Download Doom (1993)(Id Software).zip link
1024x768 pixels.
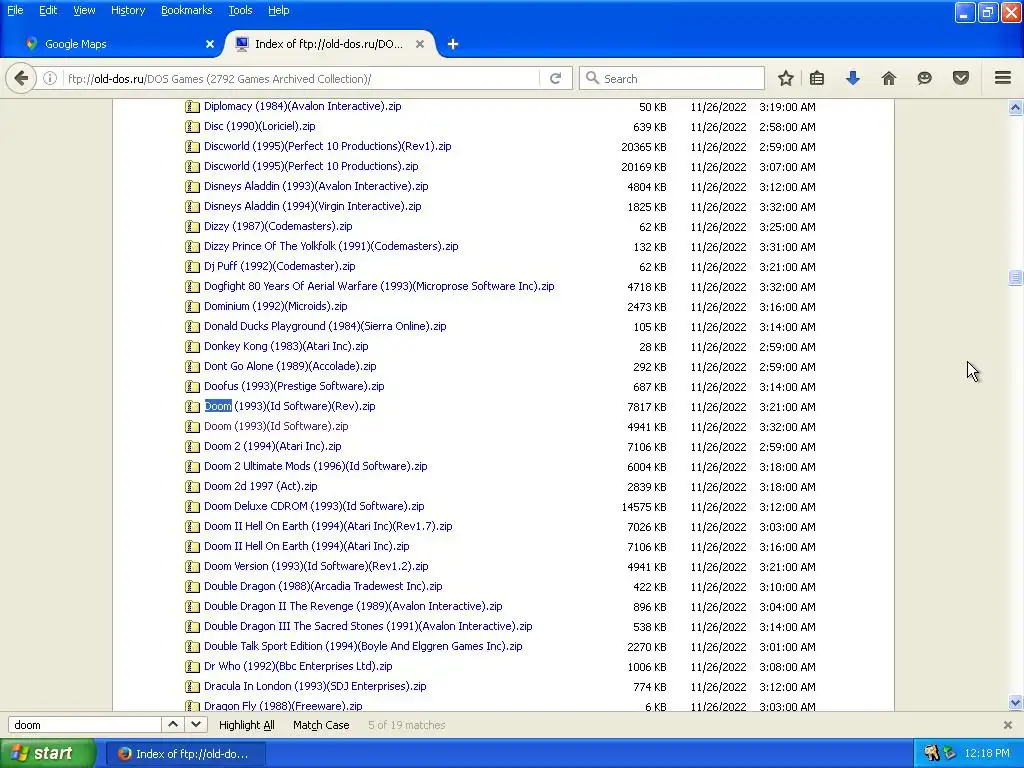click(x=276, y=426)
